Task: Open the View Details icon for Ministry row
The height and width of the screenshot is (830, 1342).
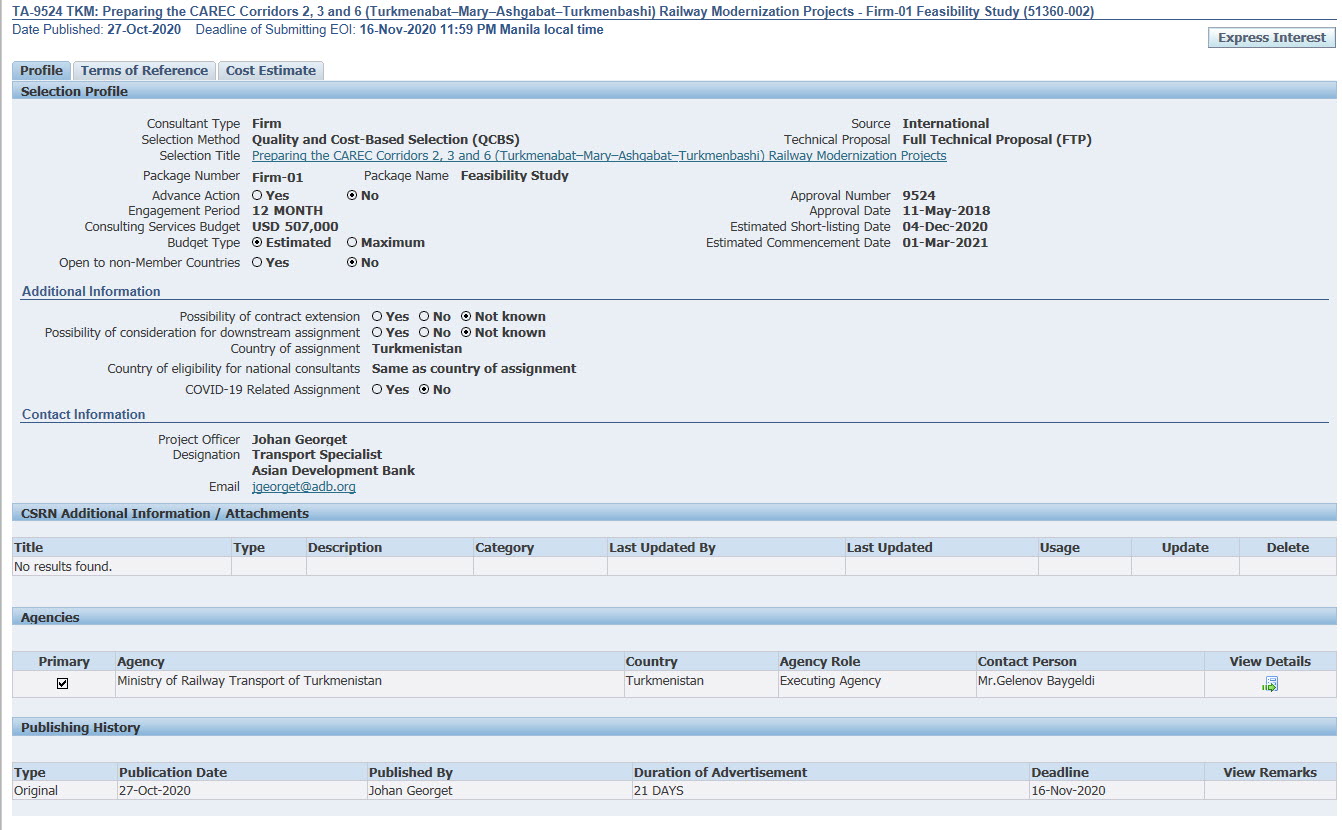Action: click(x=1270, y=684)
